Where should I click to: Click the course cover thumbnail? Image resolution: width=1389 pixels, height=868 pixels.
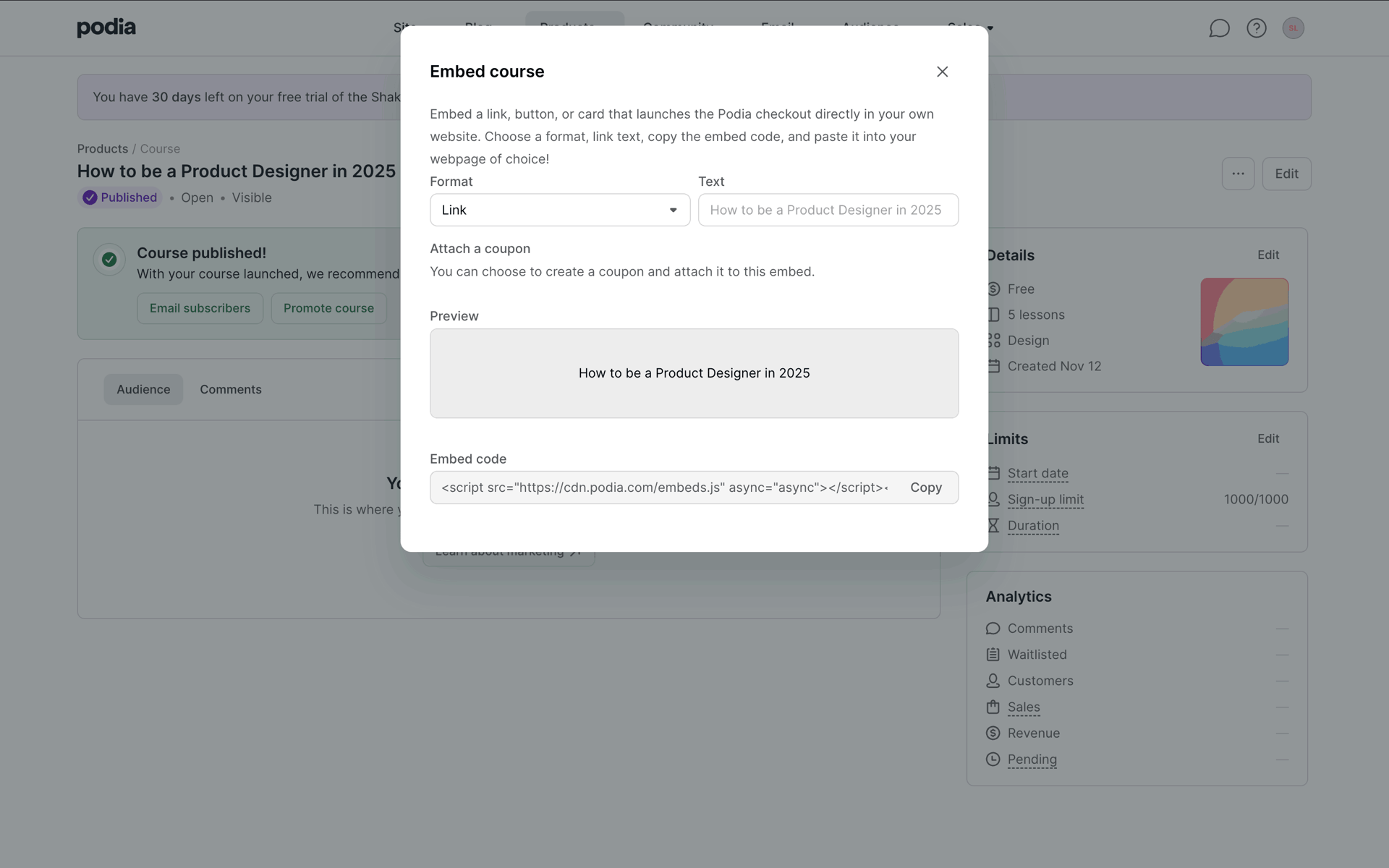[1244, 322]
